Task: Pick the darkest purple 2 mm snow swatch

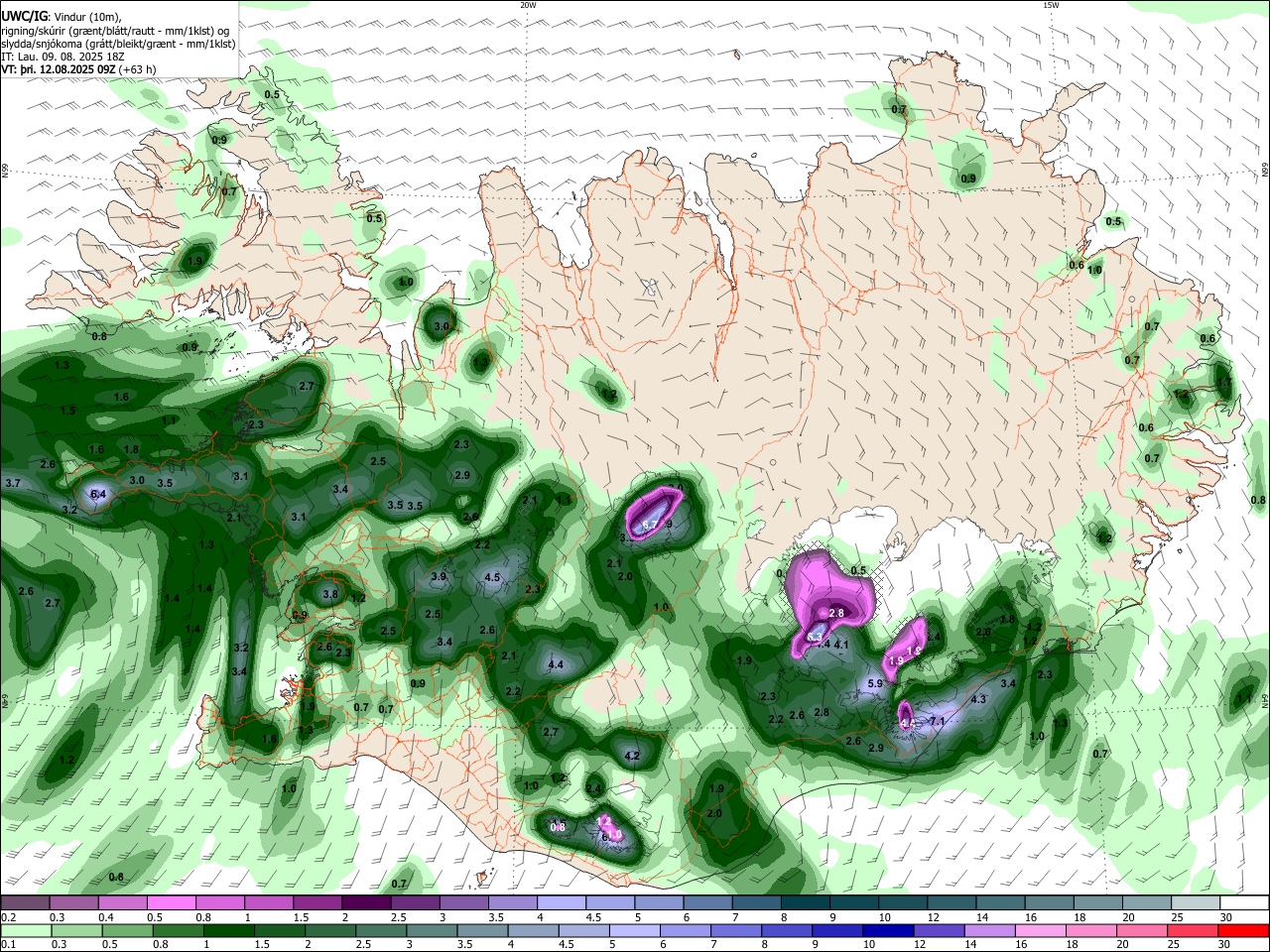Action: pyautogui.click(x=365, y=902)
